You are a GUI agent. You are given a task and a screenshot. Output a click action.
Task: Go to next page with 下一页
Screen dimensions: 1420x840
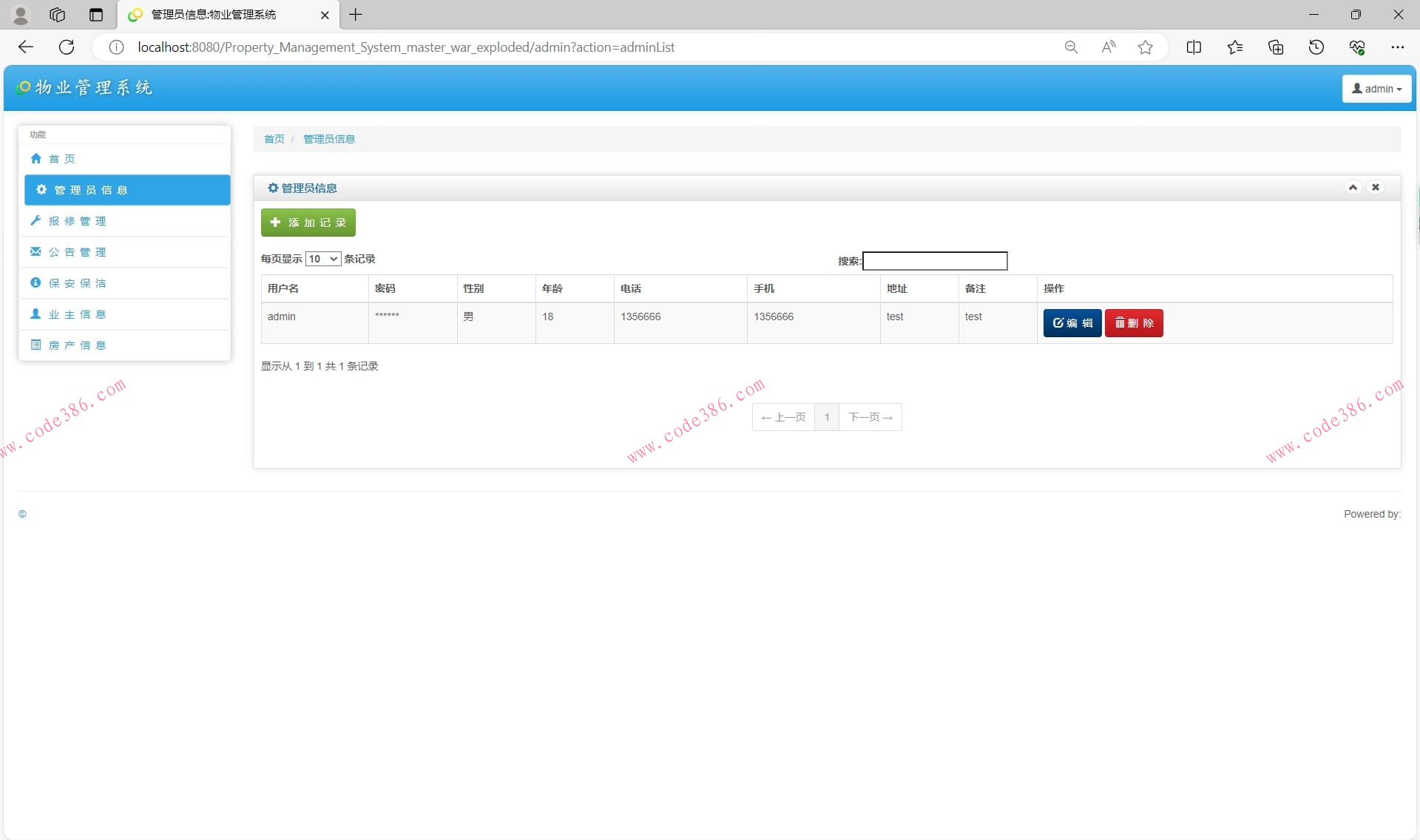pos(870,417)
